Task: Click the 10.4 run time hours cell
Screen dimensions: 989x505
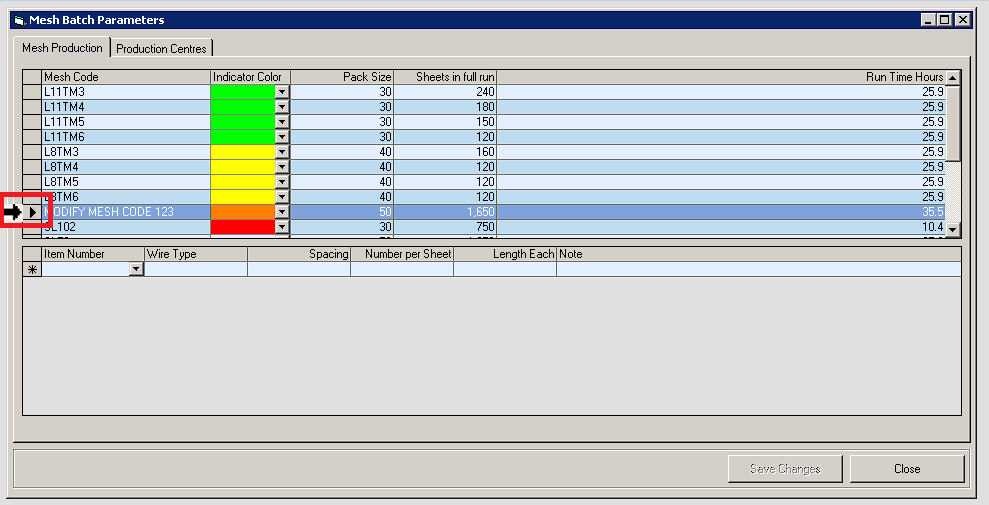Action: 721,227
